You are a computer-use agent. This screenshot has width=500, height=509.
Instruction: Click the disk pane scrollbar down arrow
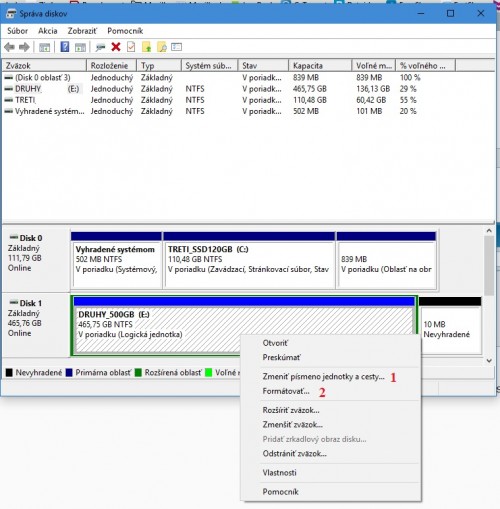[x=489, y=360]
